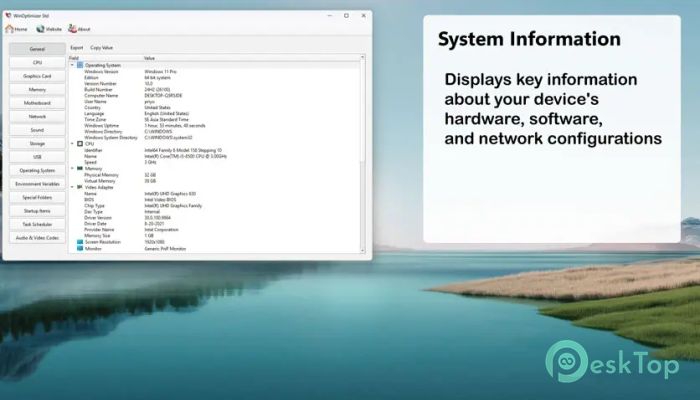700x400 pixels.
Task: Select the Country row
Action: (214, 108)
